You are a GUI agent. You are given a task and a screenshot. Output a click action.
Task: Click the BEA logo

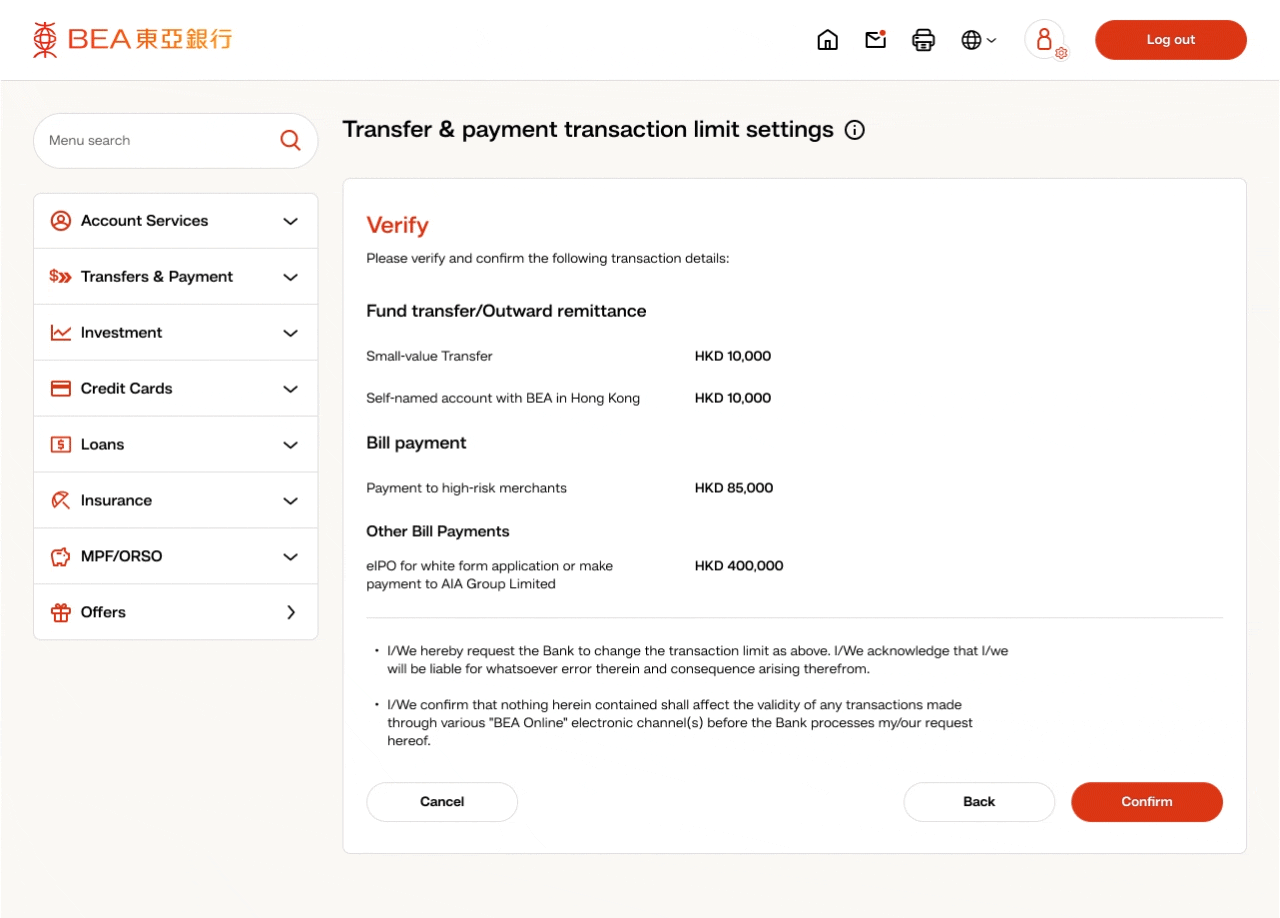tap(132, 40)
